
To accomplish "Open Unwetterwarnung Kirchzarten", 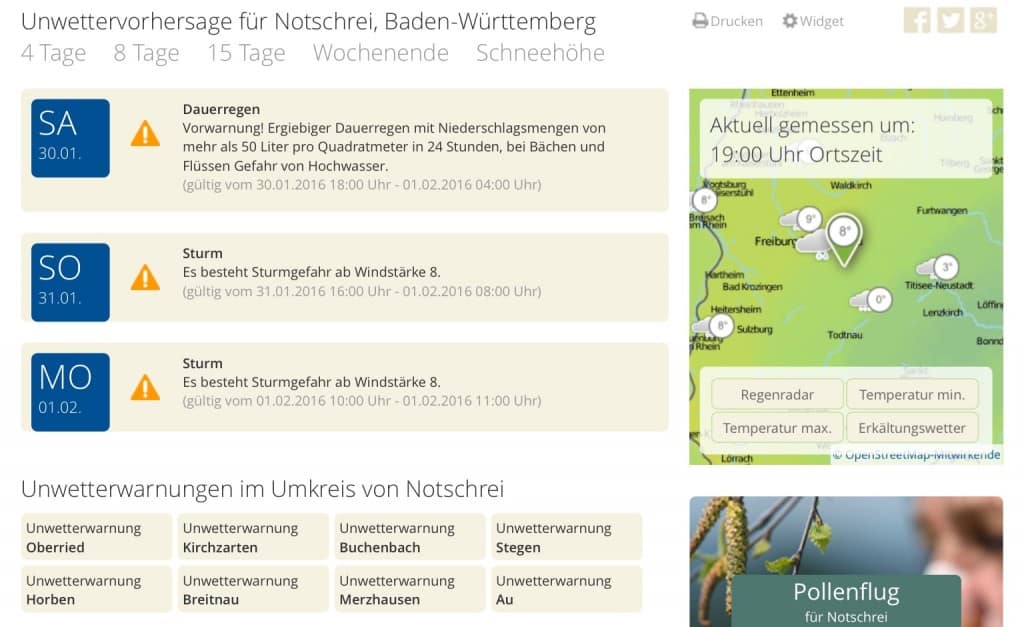I will click(x=253, y=537).
